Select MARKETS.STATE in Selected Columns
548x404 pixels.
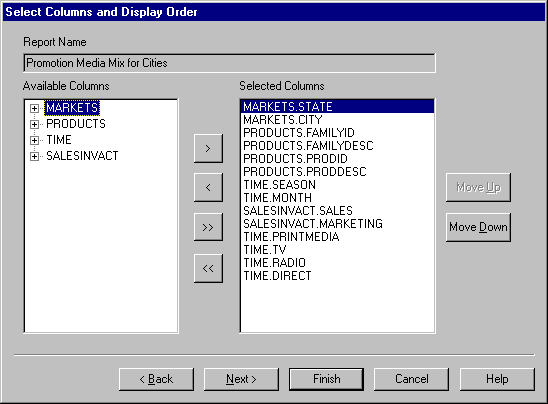click(338, 107)
